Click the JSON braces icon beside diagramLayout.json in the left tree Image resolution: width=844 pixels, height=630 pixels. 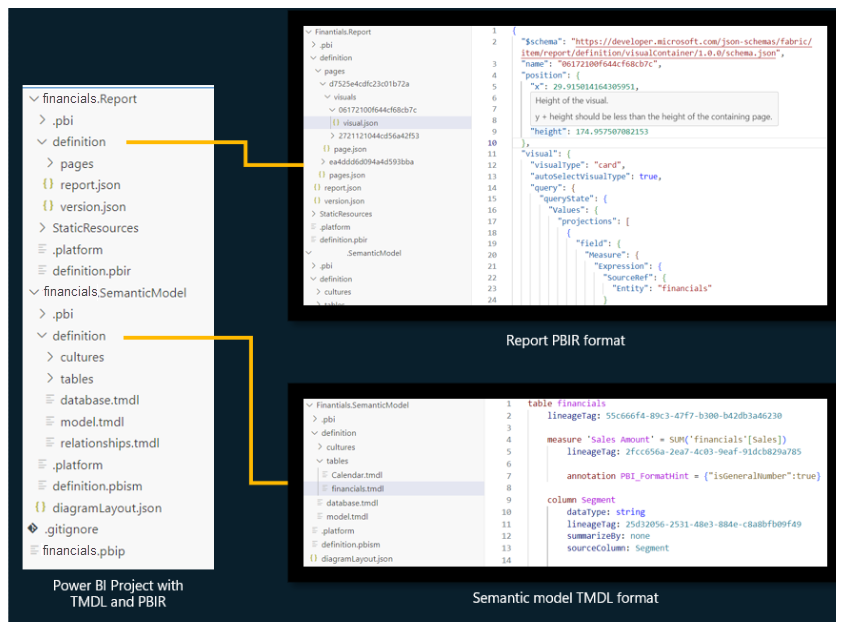tap(40, 508)
